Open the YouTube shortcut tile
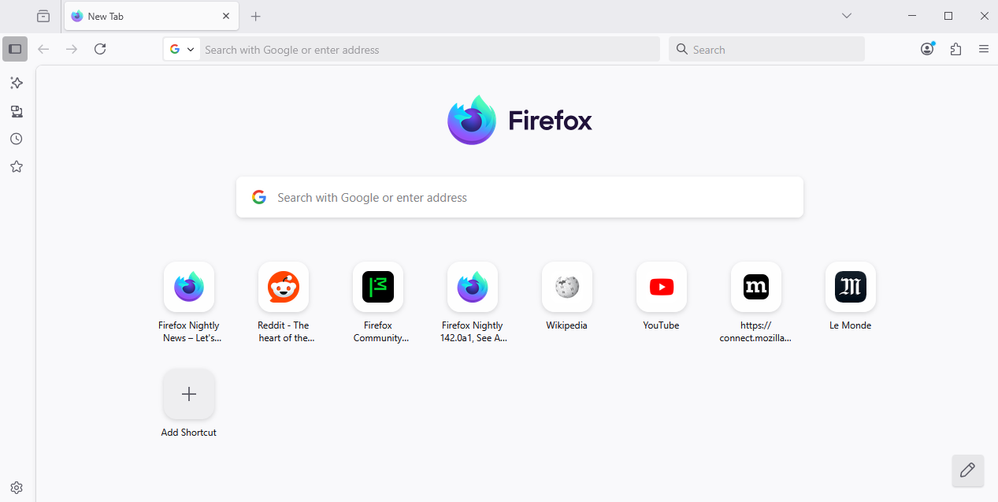This screenshot has height=502, width=998. (661, 287)
